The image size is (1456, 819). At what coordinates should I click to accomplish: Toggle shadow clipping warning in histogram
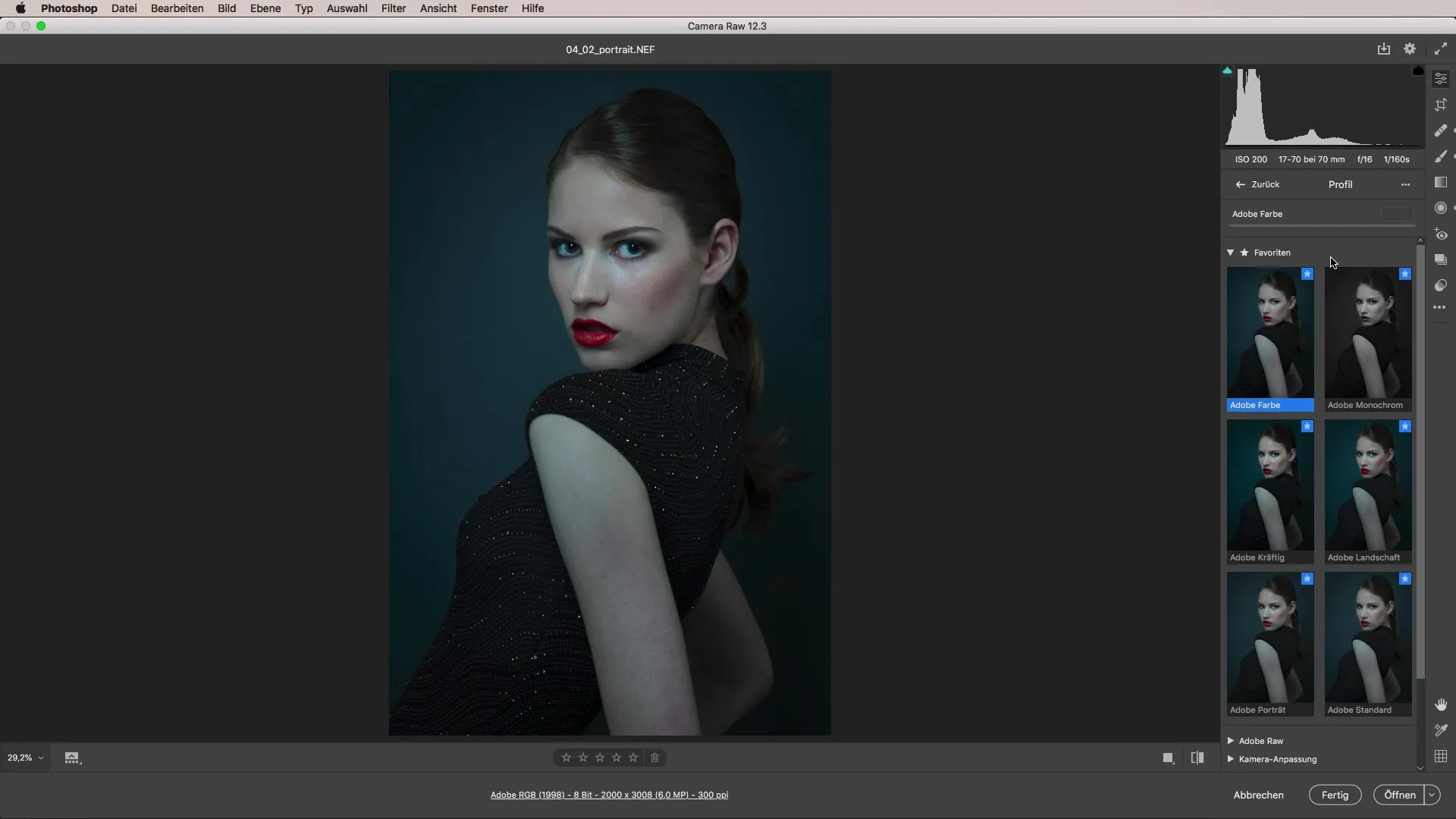(x=1227, y=71)
